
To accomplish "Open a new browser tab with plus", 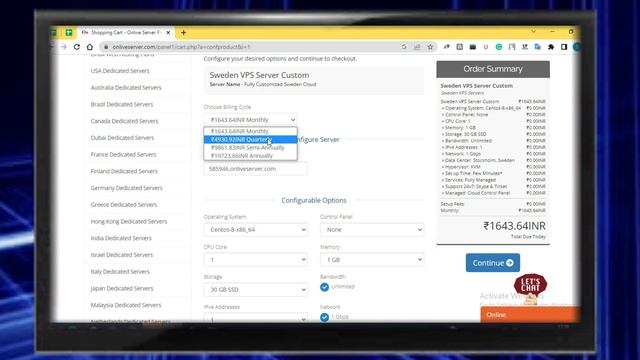I will (x=184, y=32).
